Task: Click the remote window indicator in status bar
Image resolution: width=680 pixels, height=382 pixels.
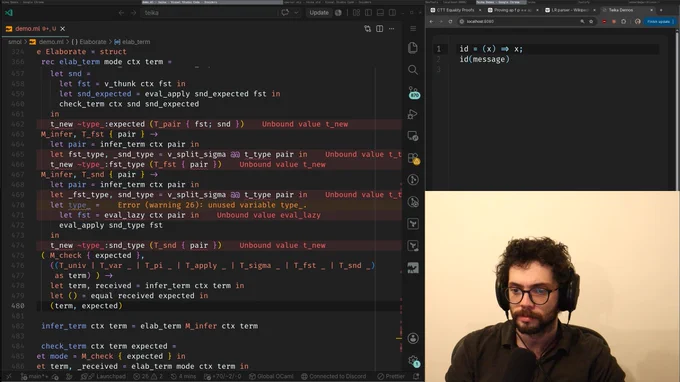Action: click(x=8, y=376)
